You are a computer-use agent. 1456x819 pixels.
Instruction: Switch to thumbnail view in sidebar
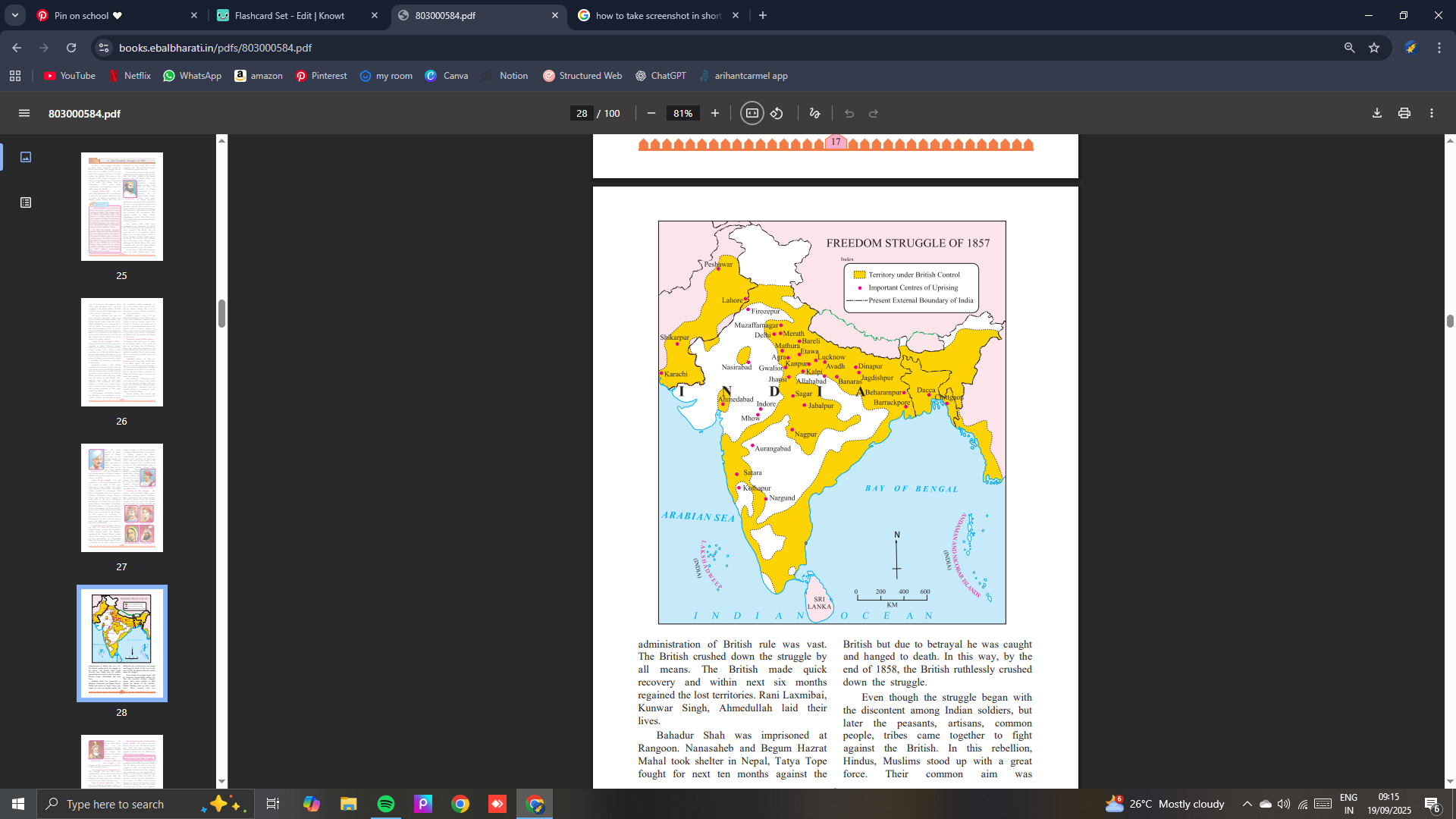coord(26,157)
